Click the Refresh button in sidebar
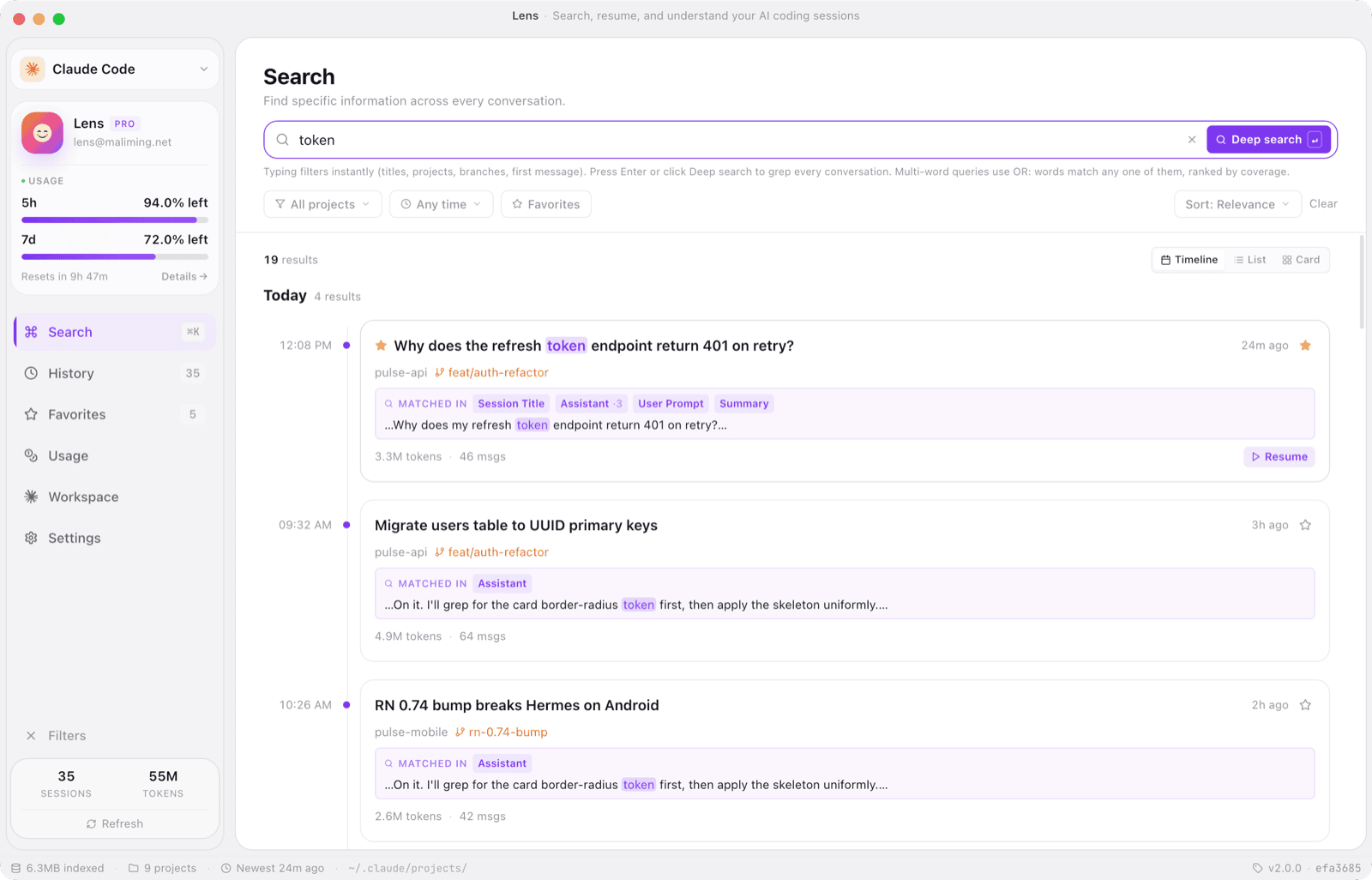This screenshot has height=880, width=1372. click(x=115, y=824)
